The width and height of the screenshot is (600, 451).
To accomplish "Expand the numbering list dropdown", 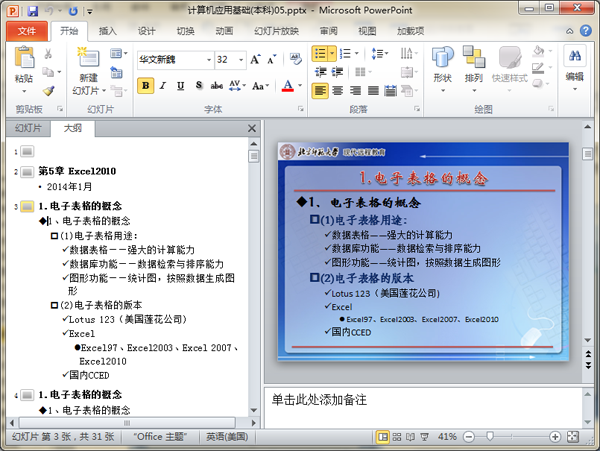I will [357, 54].
